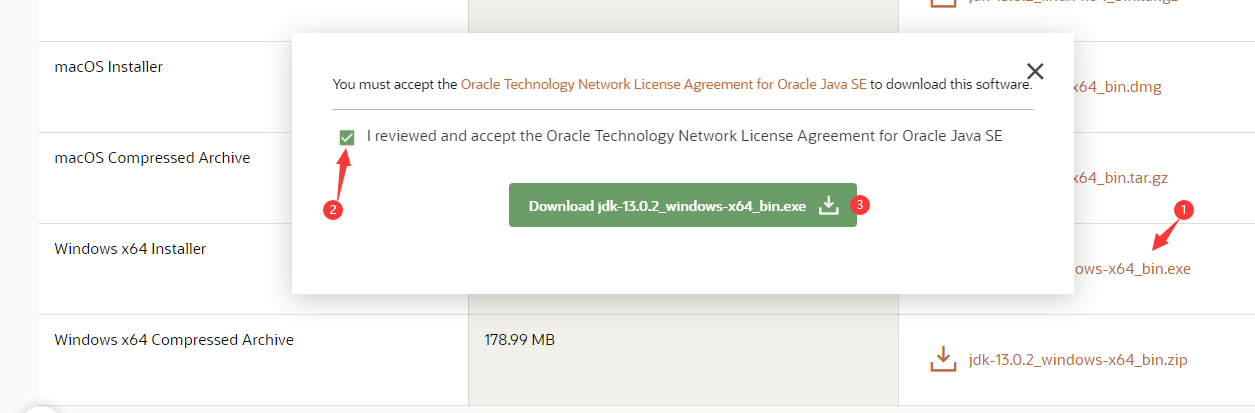Image resolution: width=1255 pixels, height=413 pixels.
Task: Open the jdk-13.0.2_windows-x64_bin.zip link
Action: 1078,359
